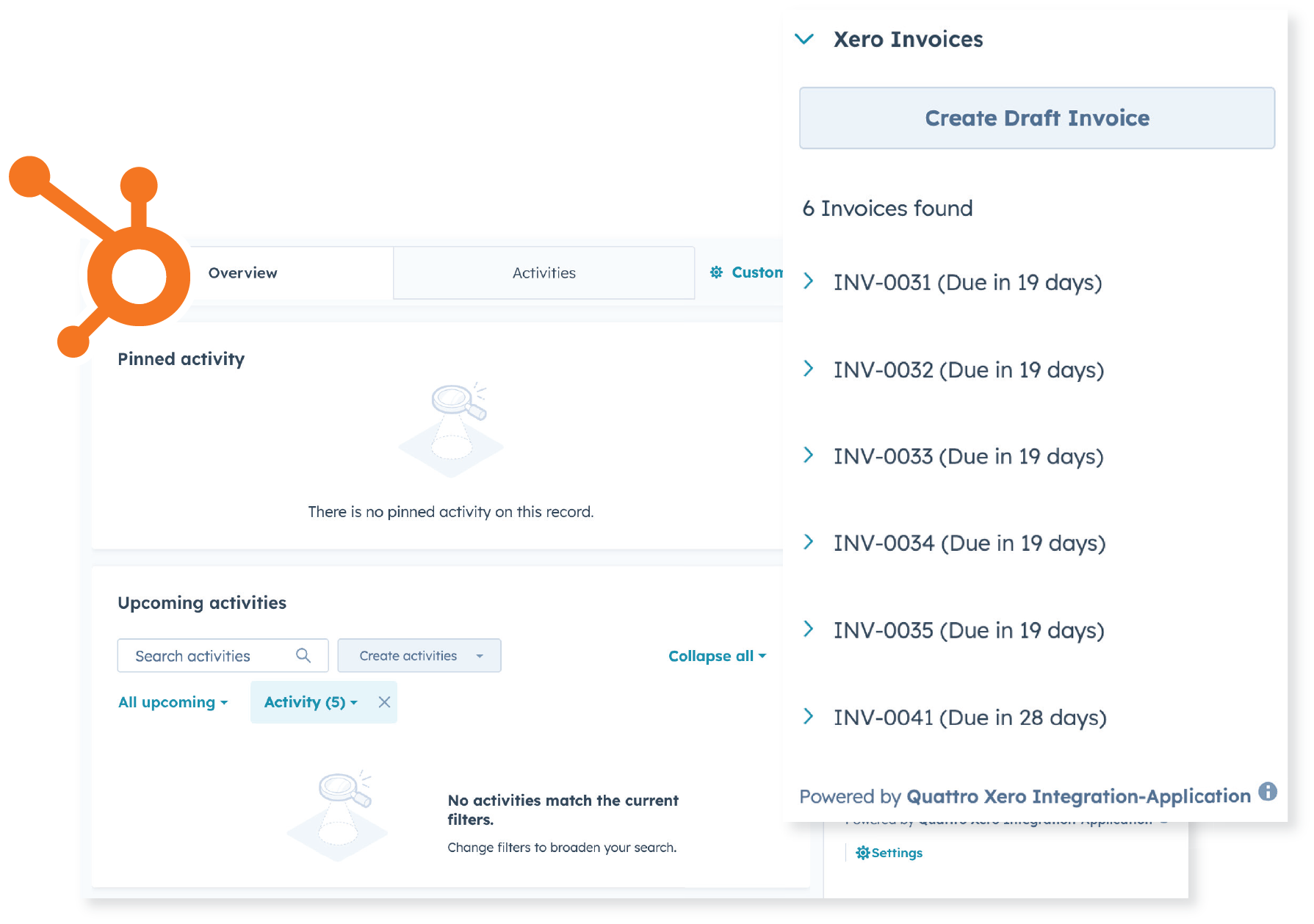The height and width of the screenshot is (924, 1314).
Task: Expand invoice INV-0031 chevron
Action: tap(808, 281)
